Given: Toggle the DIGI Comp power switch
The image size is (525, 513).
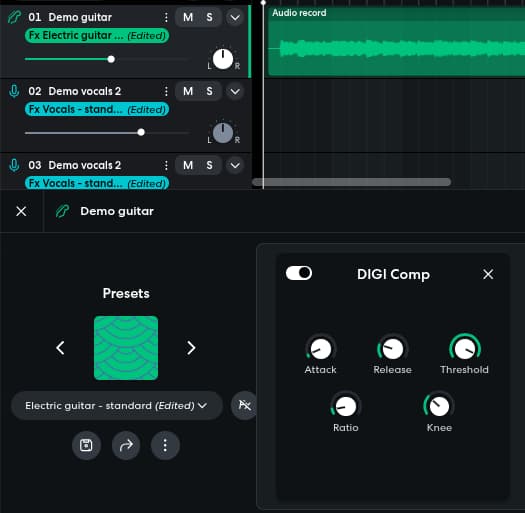Looking at the screenshot, I should click(x=299, y=273).
